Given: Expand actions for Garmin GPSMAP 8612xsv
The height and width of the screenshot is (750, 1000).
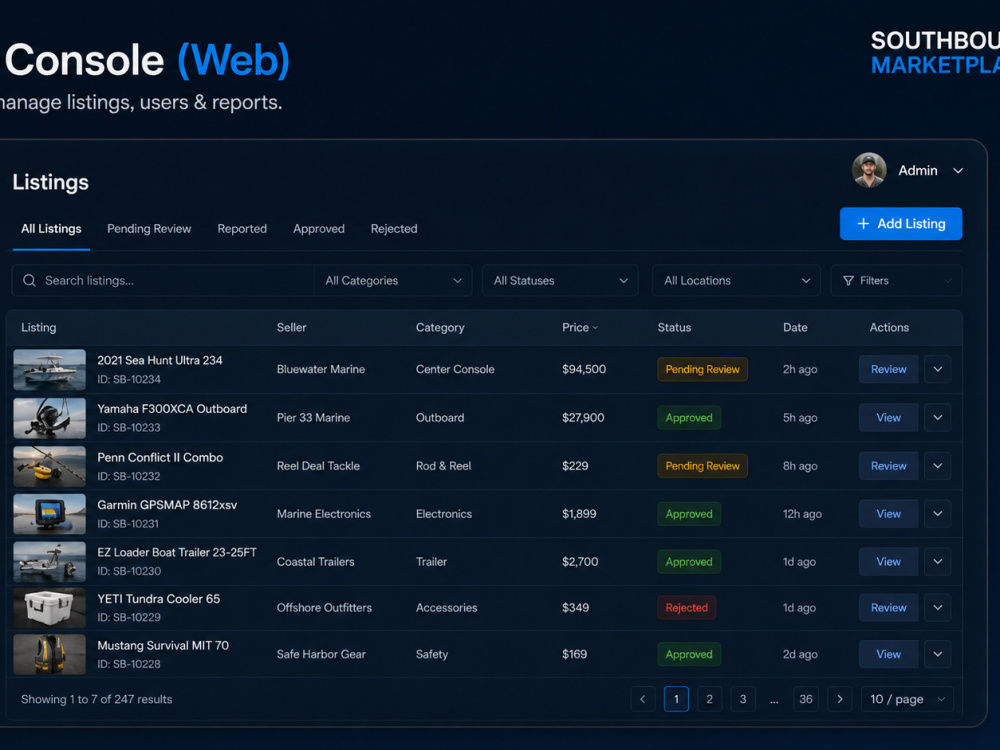Looking at the screenshot, I should pyautogui.click(x=938, y=514).
